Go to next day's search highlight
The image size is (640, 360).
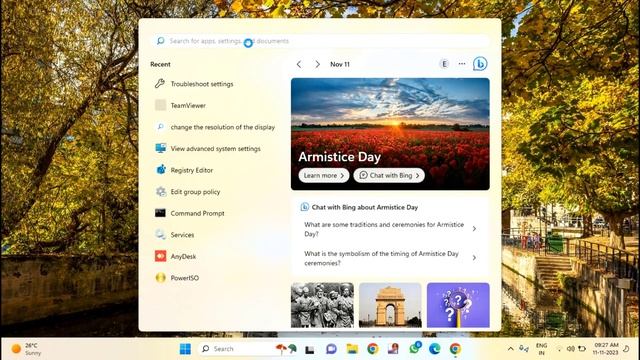coord(317,64)
